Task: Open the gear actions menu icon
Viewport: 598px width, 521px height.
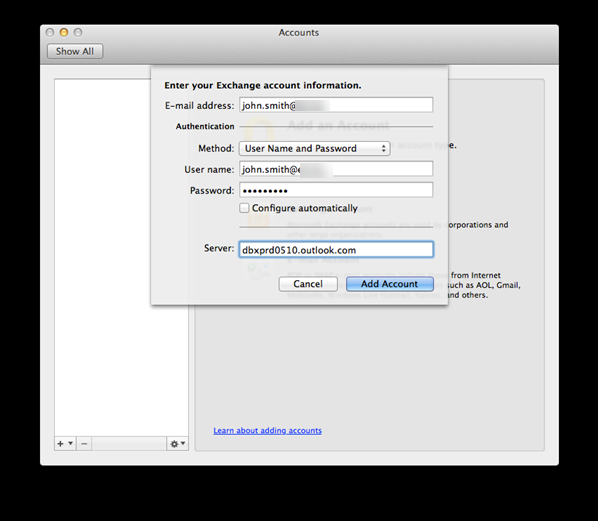Action: 174,444
